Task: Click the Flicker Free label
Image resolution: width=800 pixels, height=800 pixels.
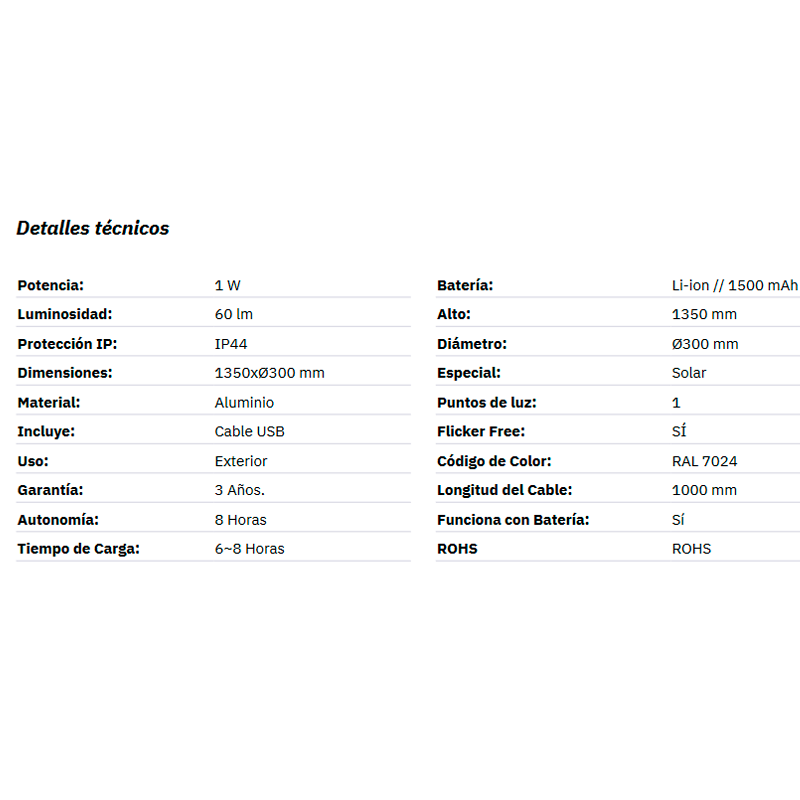Action: coord(481,432)
